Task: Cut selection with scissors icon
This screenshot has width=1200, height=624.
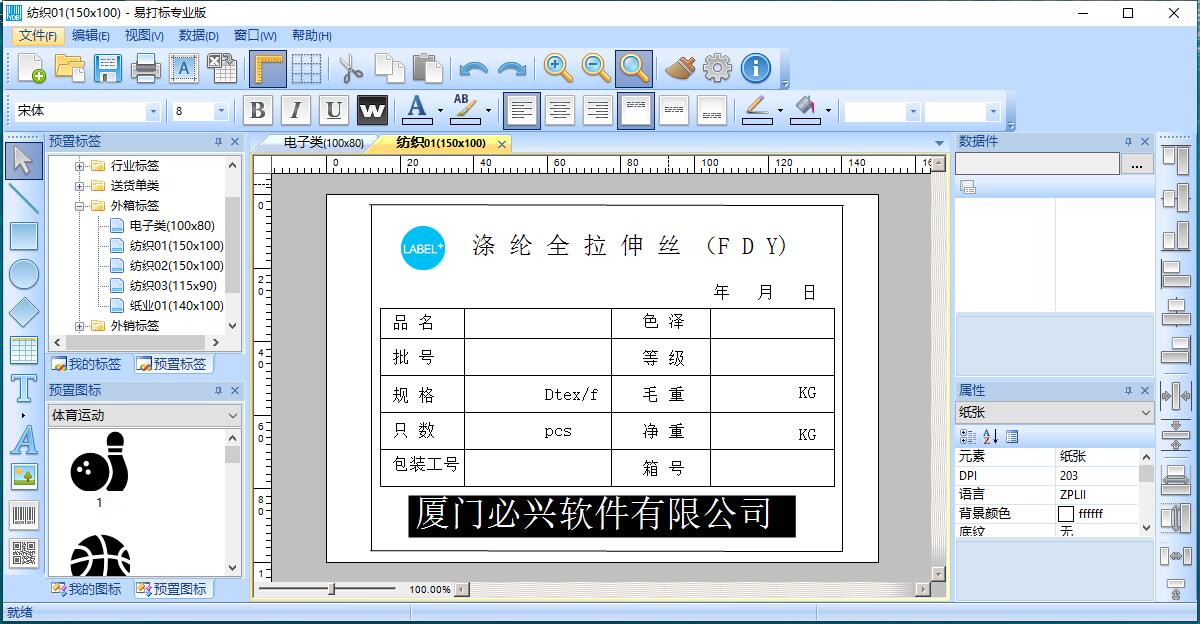Action: coord(350,68)
